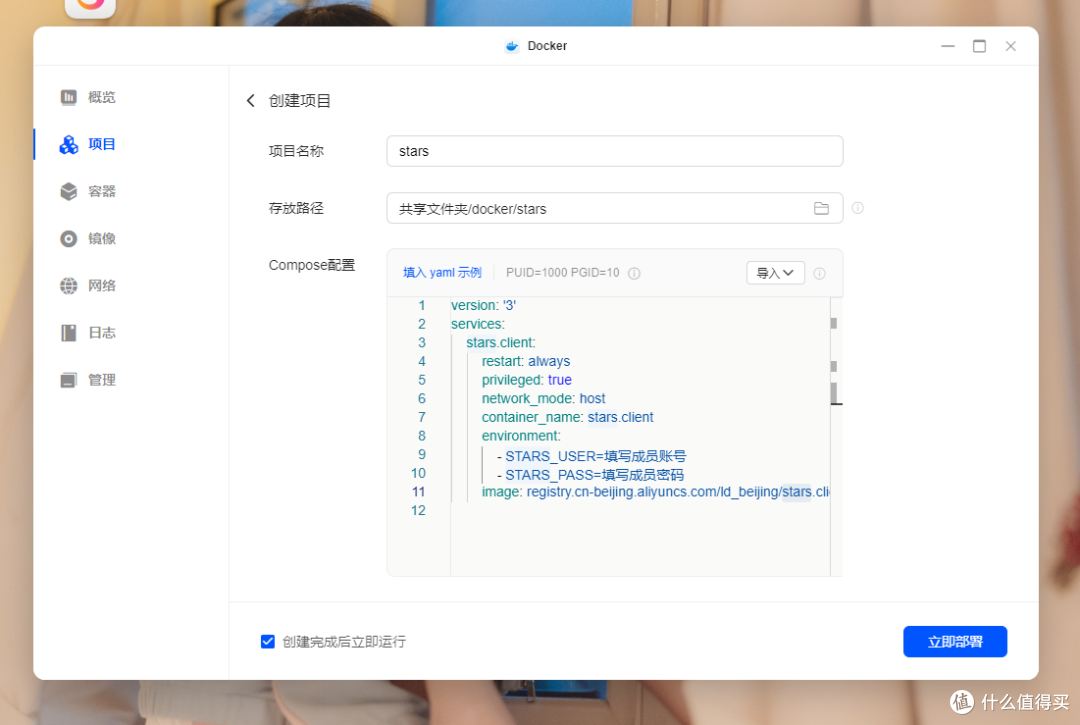
Task: Click the network_mode: host line
Action: (x=543, y=398)
